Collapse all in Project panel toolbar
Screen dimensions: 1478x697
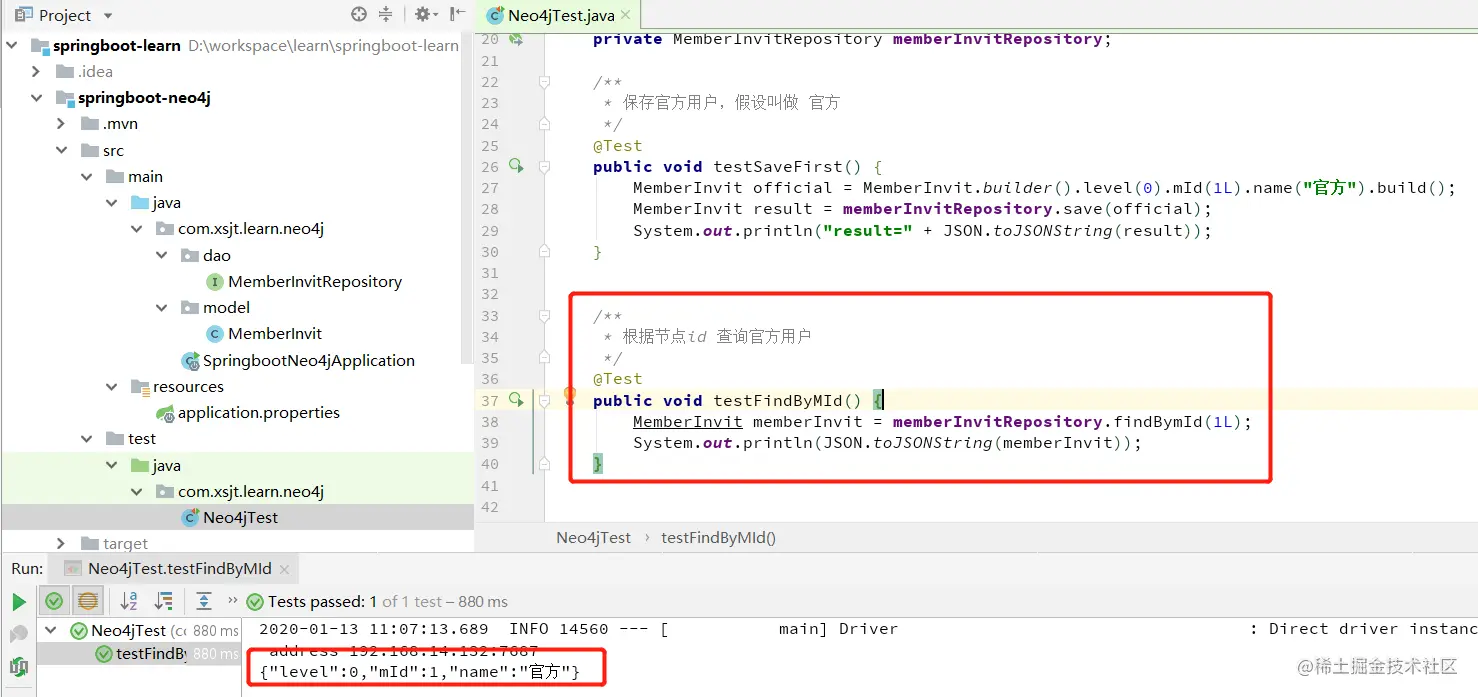[x=386, y=14]
